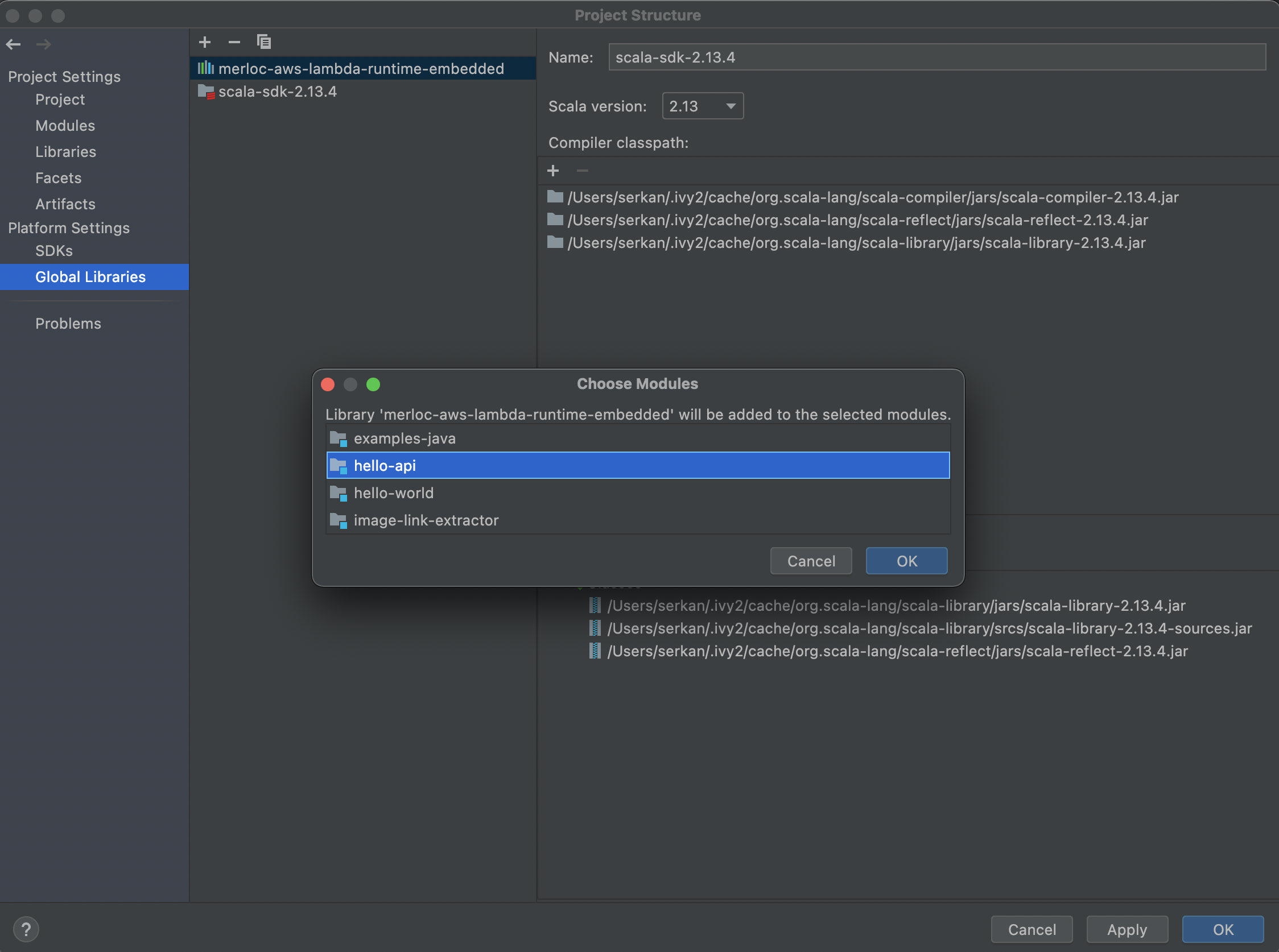Select the image-link-extractor module

tap(426, 520)
